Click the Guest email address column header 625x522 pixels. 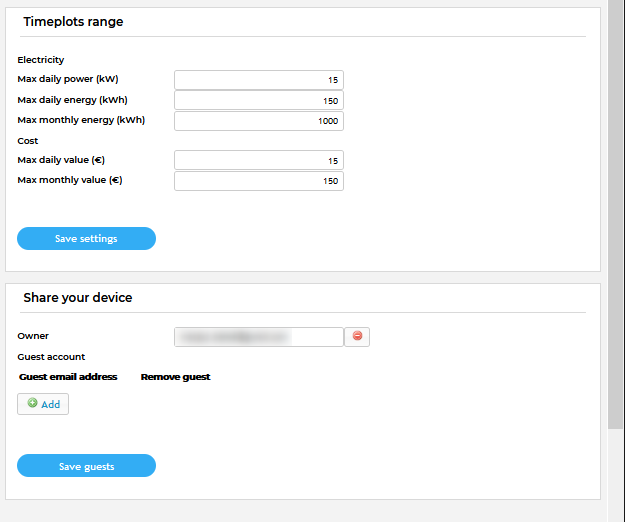coord(68,377)
